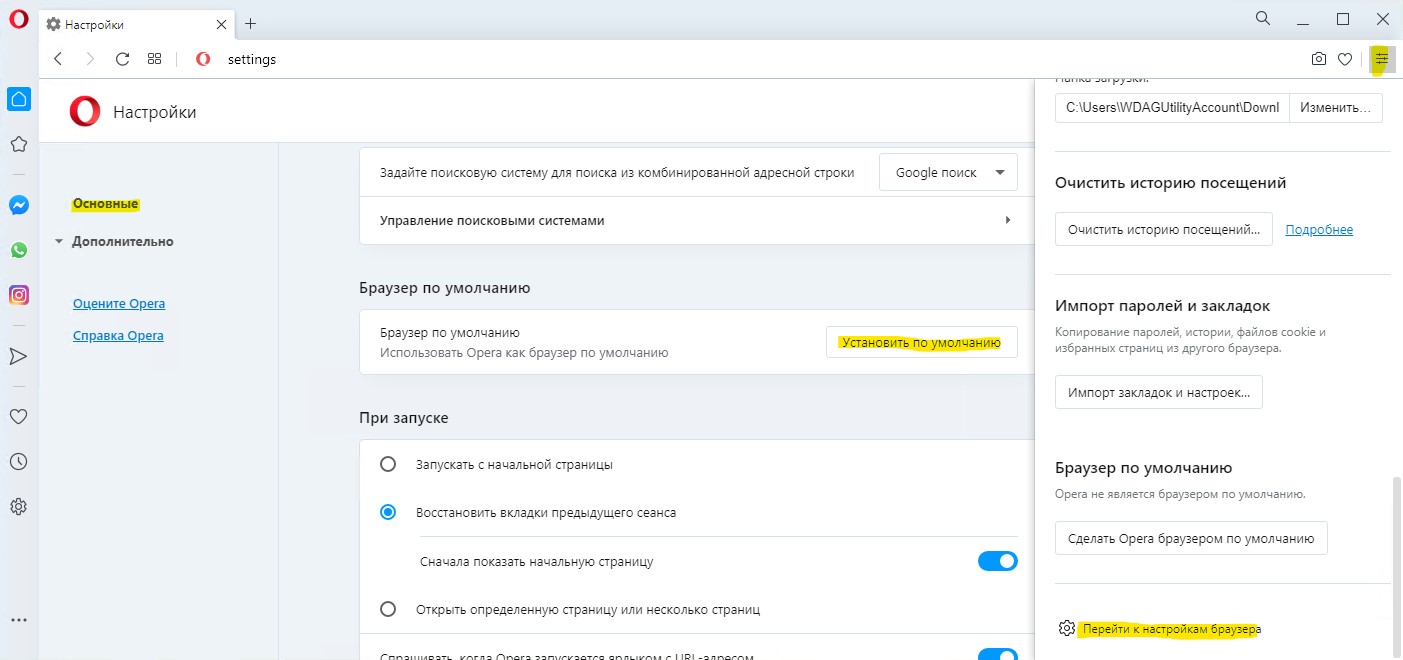Screen dimensions: 1403x660
Task: Go back with the back arrow
Action: click(58, 59)
